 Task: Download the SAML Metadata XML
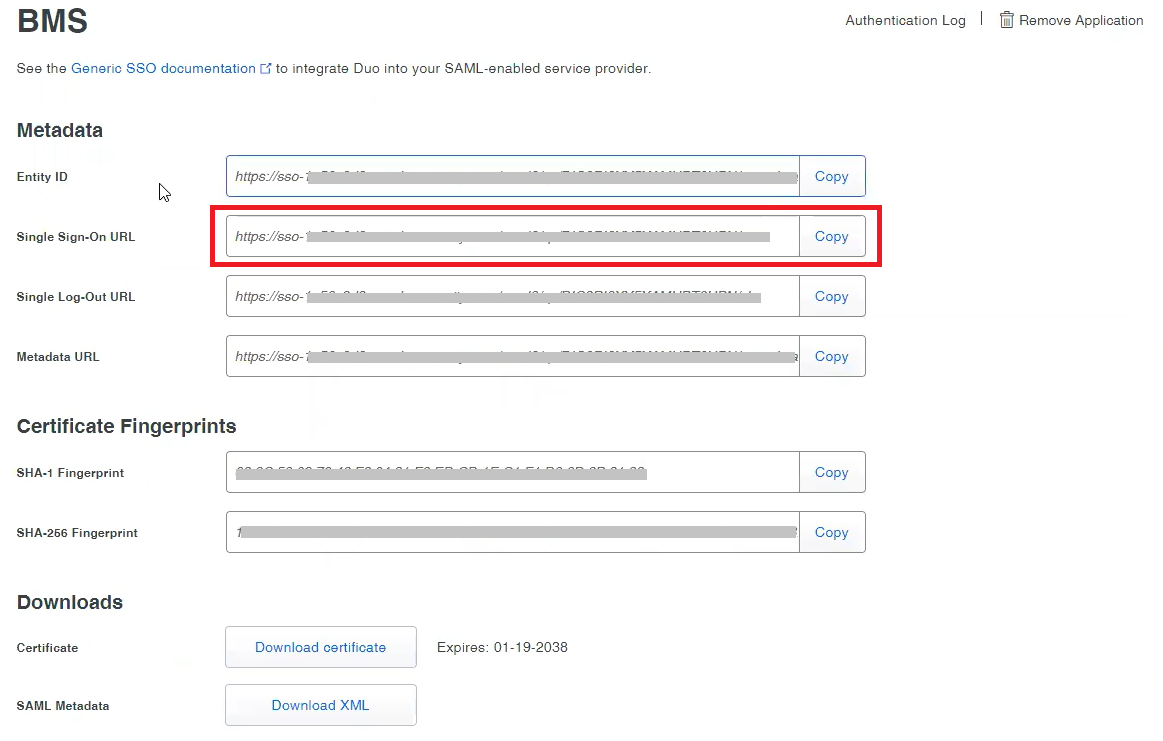[320, 705]
